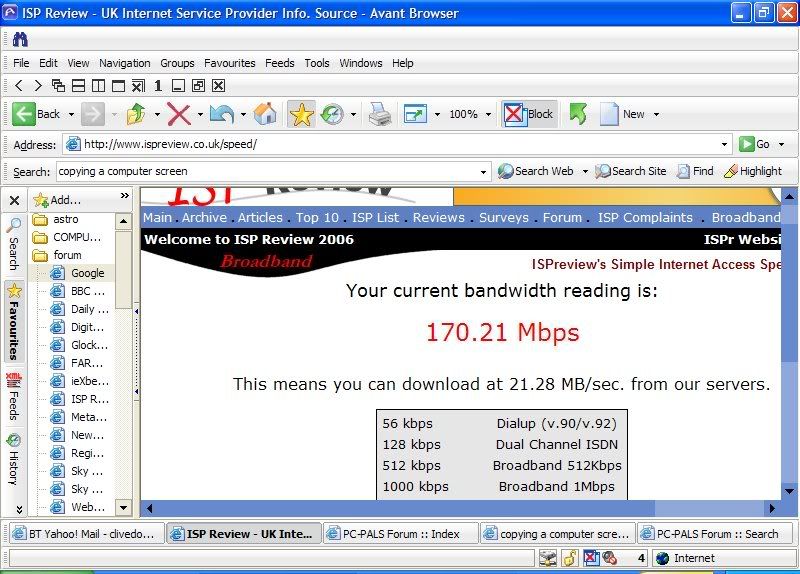This screenshot has height=574, width=800.
Task: Open the Stop button dropdown arrow
Action: [x=200, y=114]
